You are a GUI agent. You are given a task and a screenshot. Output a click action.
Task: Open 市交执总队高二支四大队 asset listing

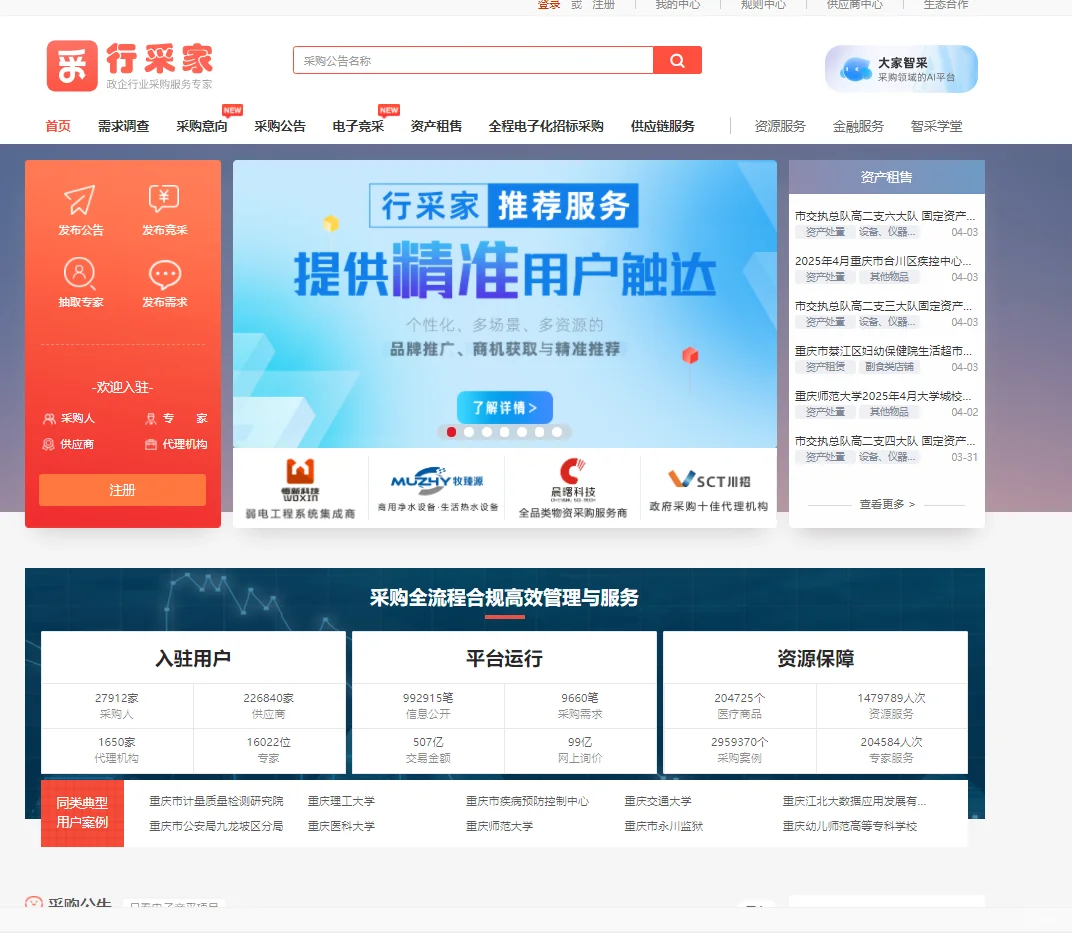coord(885,442)
